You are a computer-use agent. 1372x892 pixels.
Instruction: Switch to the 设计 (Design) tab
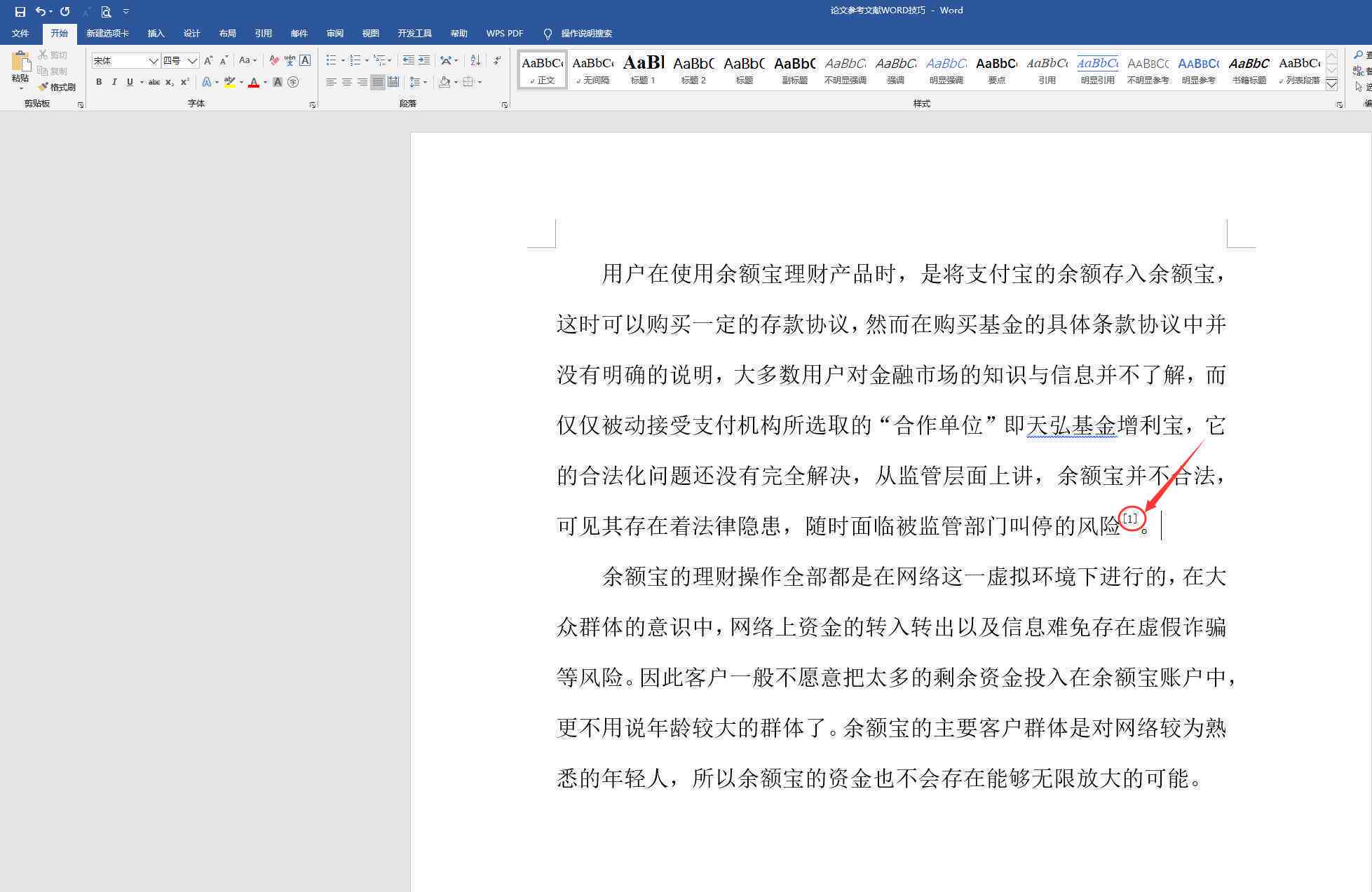tap(191, 34)
